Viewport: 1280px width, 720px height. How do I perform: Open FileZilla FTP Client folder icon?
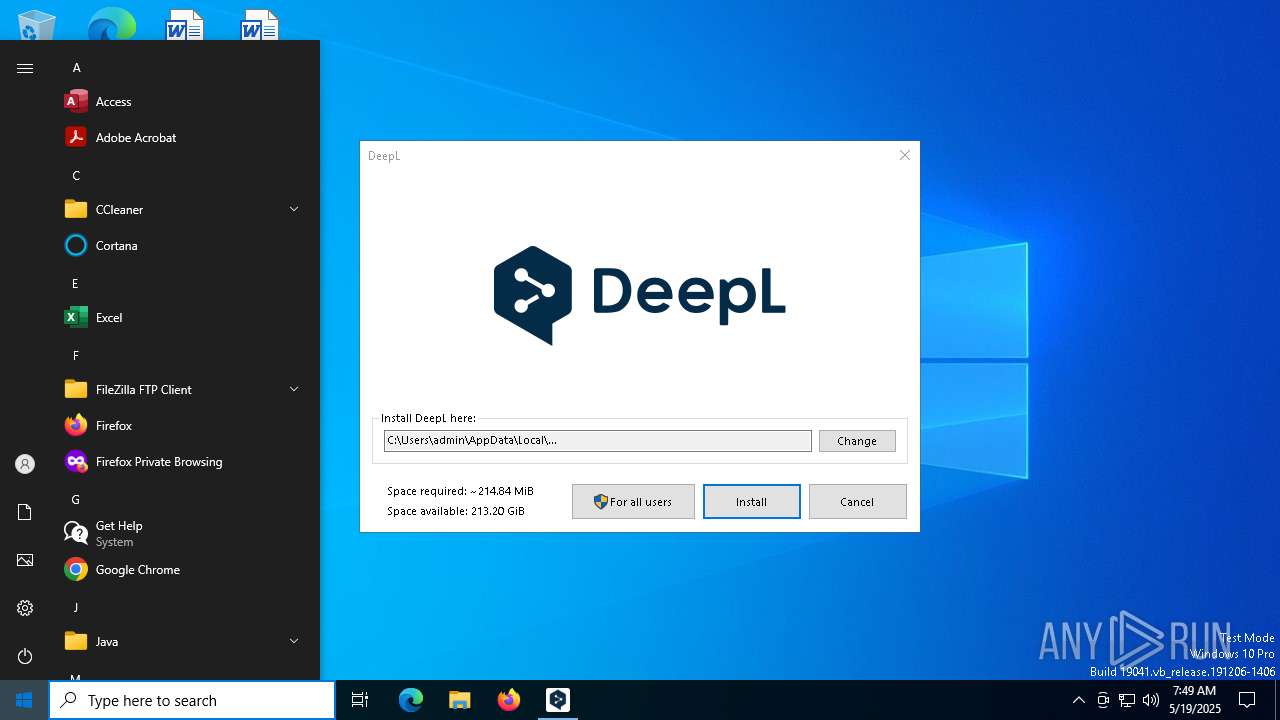[x=76, y=389]
